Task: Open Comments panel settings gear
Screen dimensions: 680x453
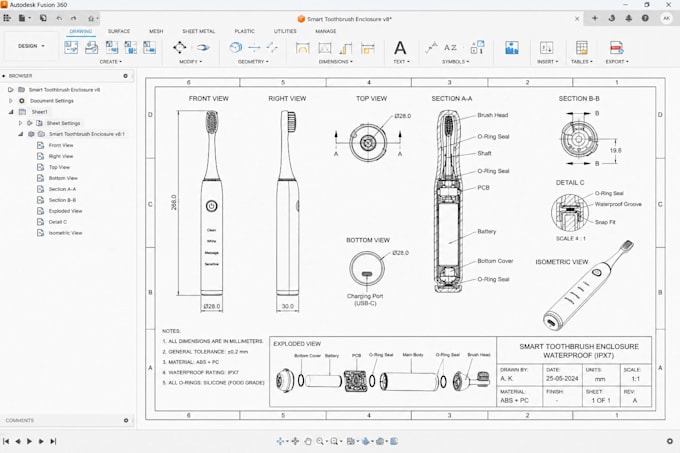Action: click(x=126, y=420)
